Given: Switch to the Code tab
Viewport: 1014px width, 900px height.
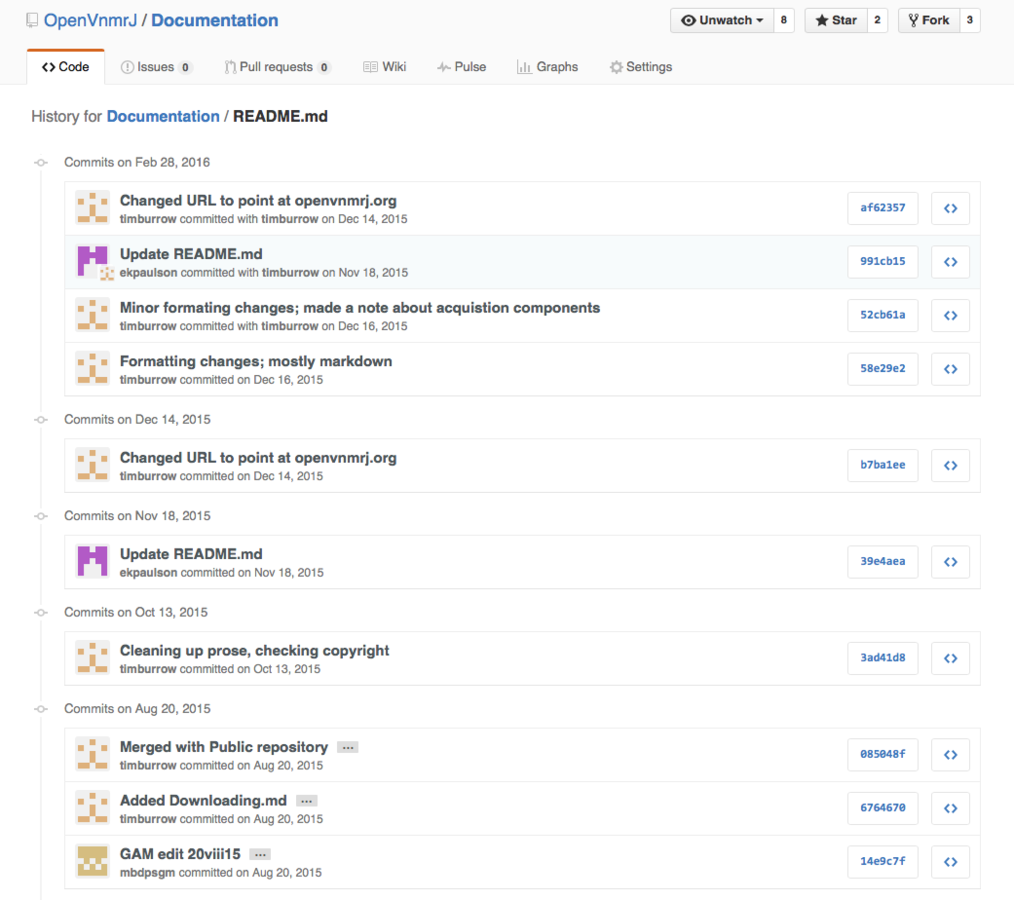Looking at the screenshot, I should tap(65, 67).
